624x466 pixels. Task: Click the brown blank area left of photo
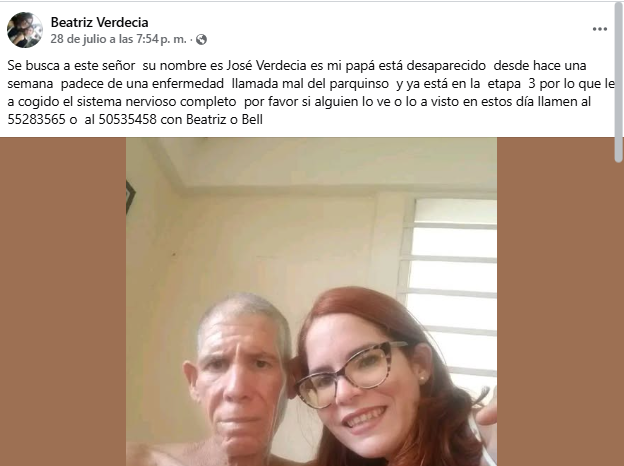point(63,302)
